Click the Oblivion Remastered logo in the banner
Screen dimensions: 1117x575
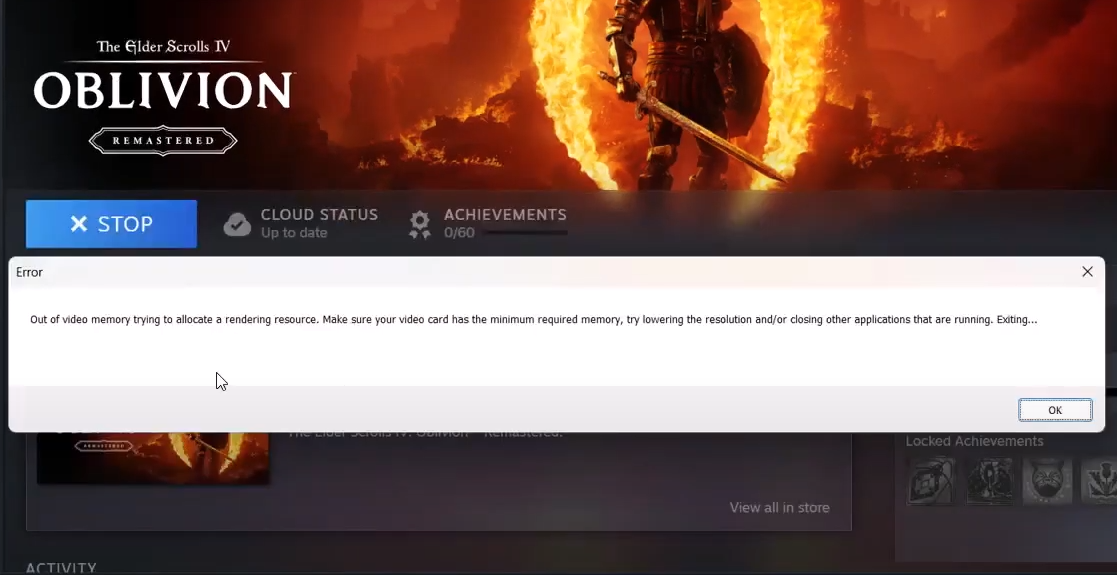(164, 96)
